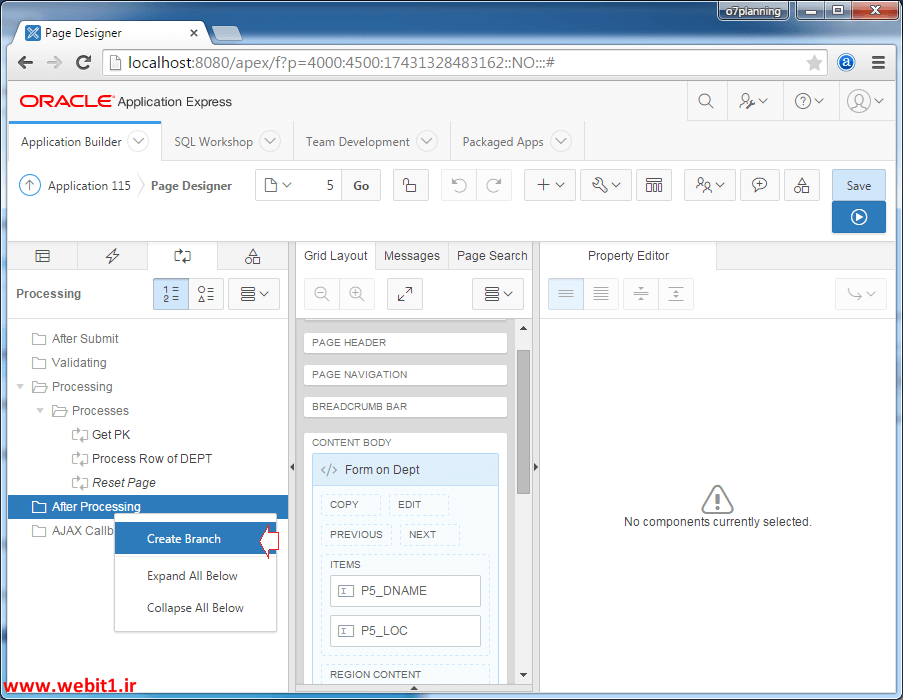Open the Create plus-sign dropdown menu

(x=549, y=185)
